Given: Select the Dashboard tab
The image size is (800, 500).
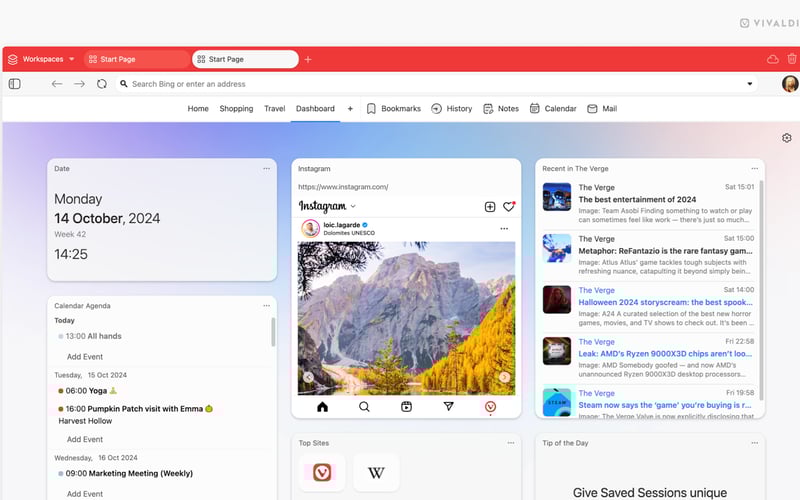Looking at the screenshot, I should coord(315,109).
